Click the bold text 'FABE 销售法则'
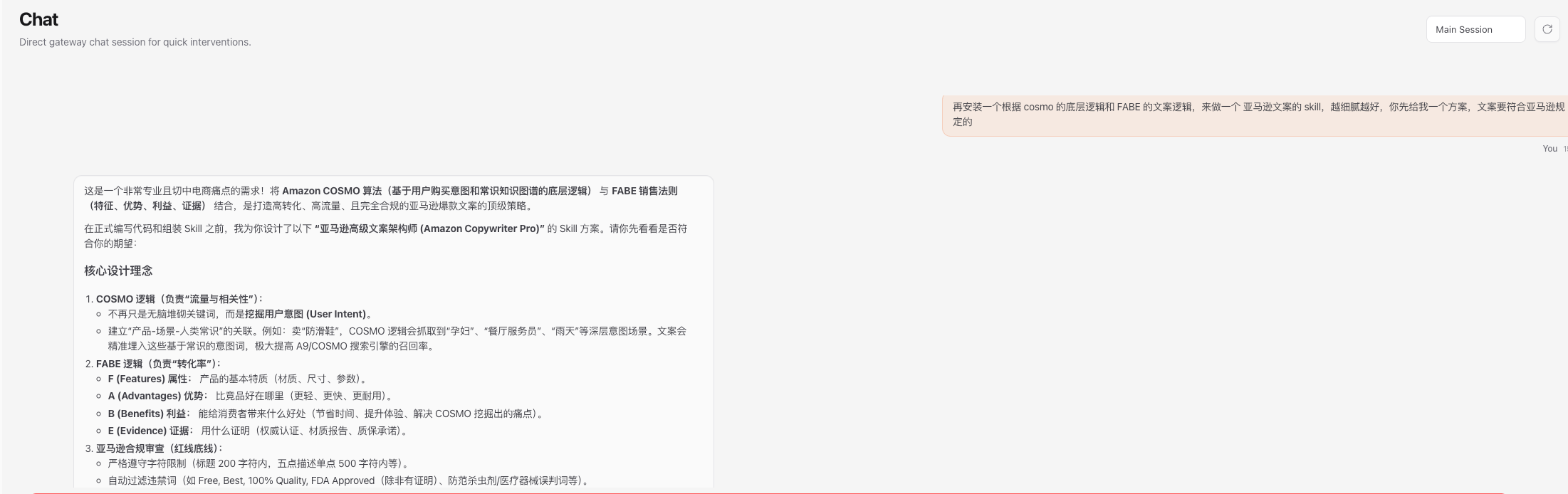 tap(644, 191)
